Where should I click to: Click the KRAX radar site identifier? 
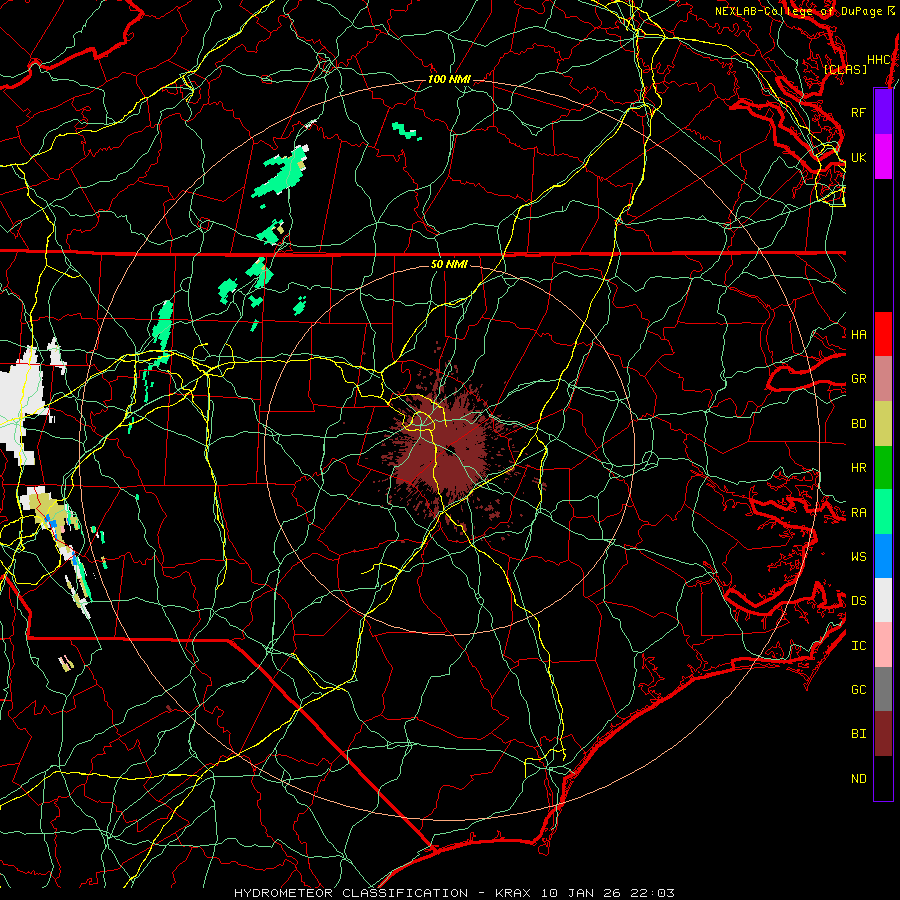pos(513,893)
